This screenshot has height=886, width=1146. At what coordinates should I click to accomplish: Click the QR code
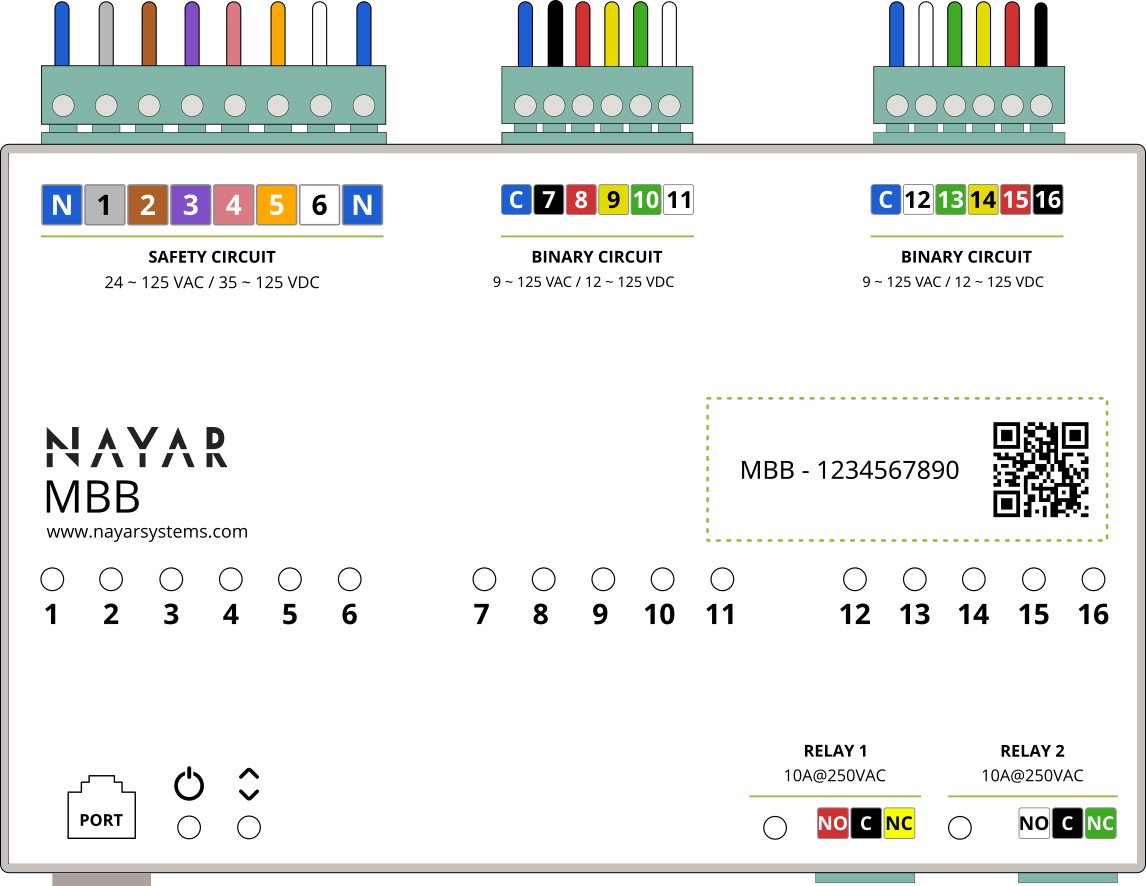pyautogui.click(x=1041, y=469)
